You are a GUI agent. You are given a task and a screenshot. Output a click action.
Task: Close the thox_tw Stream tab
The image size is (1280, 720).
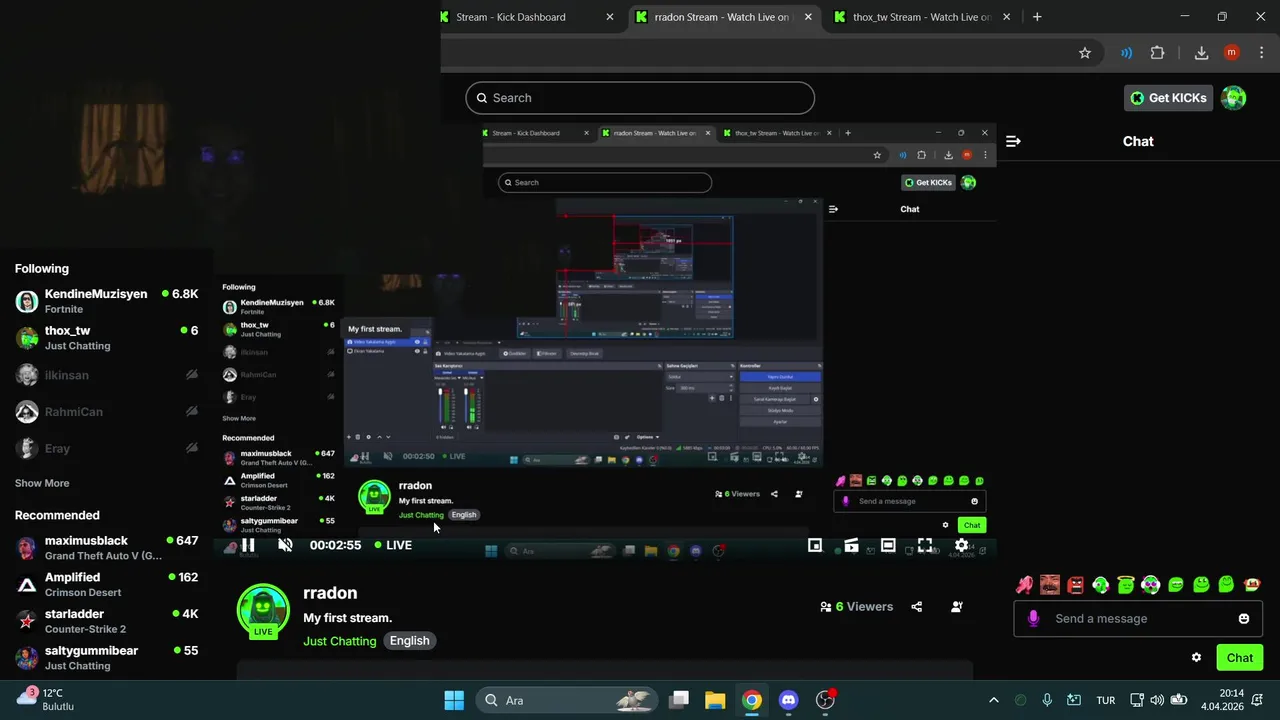tap(1007, 17)
